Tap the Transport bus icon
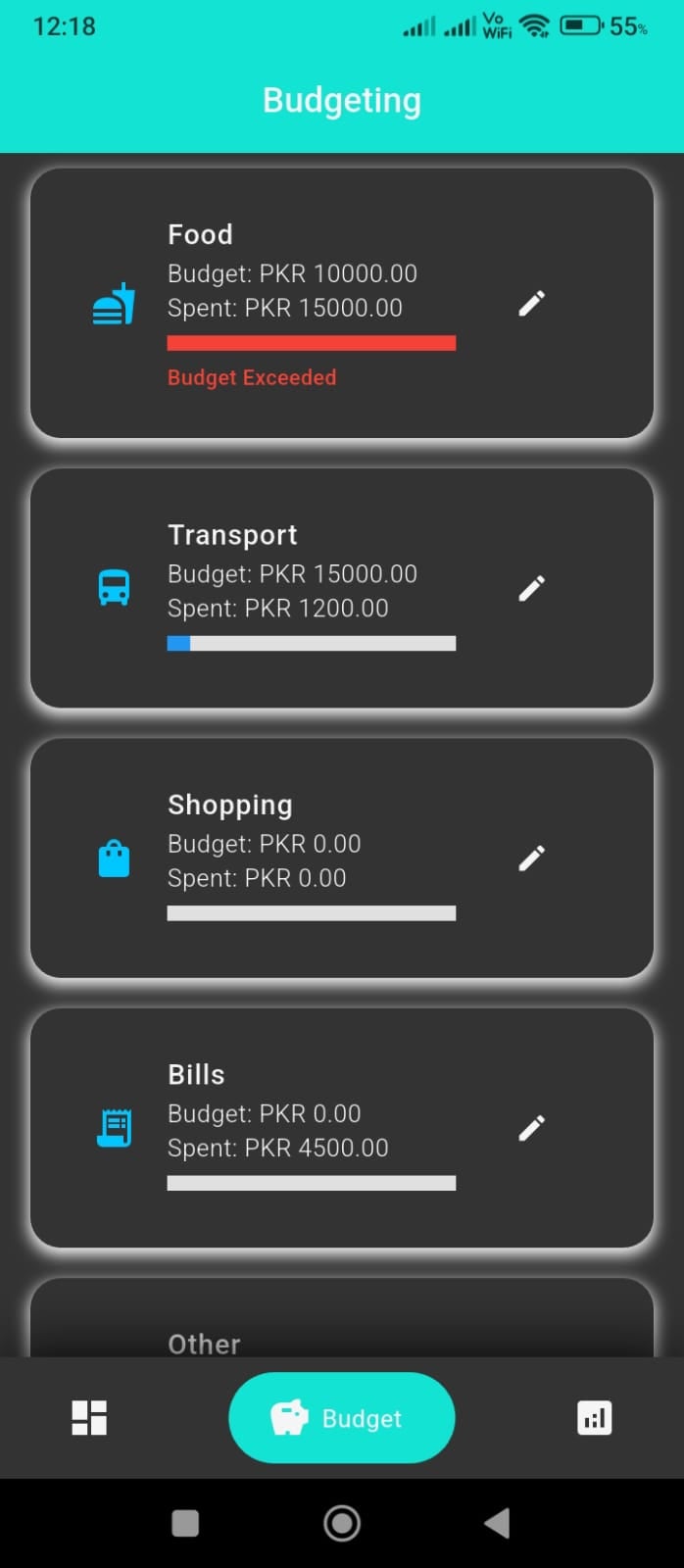 114,588
